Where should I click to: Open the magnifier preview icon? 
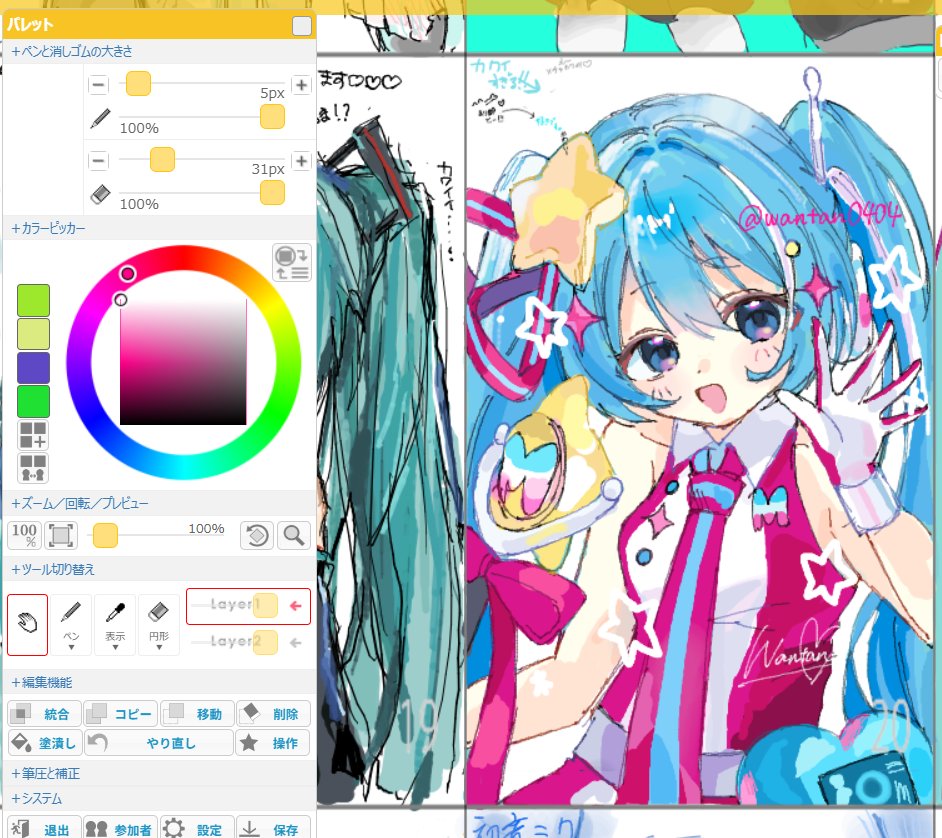[x=294, y=535]
